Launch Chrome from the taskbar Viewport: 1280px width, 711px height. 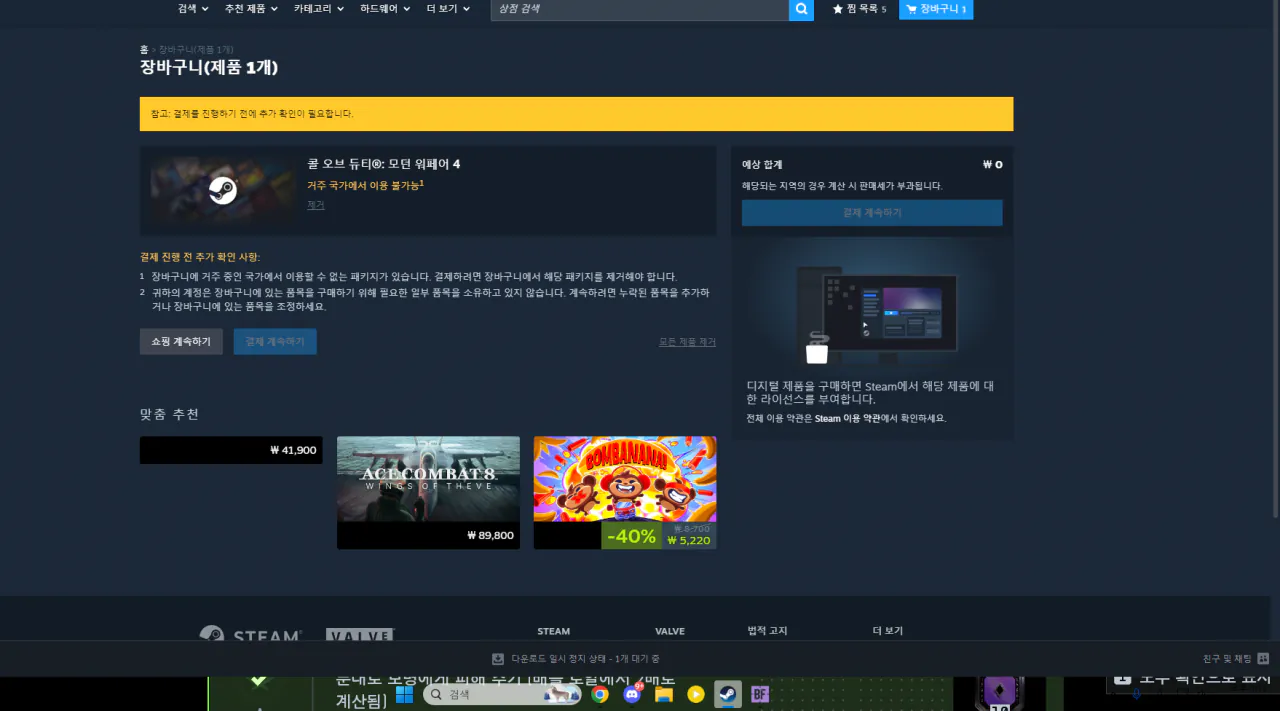[600, 694]
